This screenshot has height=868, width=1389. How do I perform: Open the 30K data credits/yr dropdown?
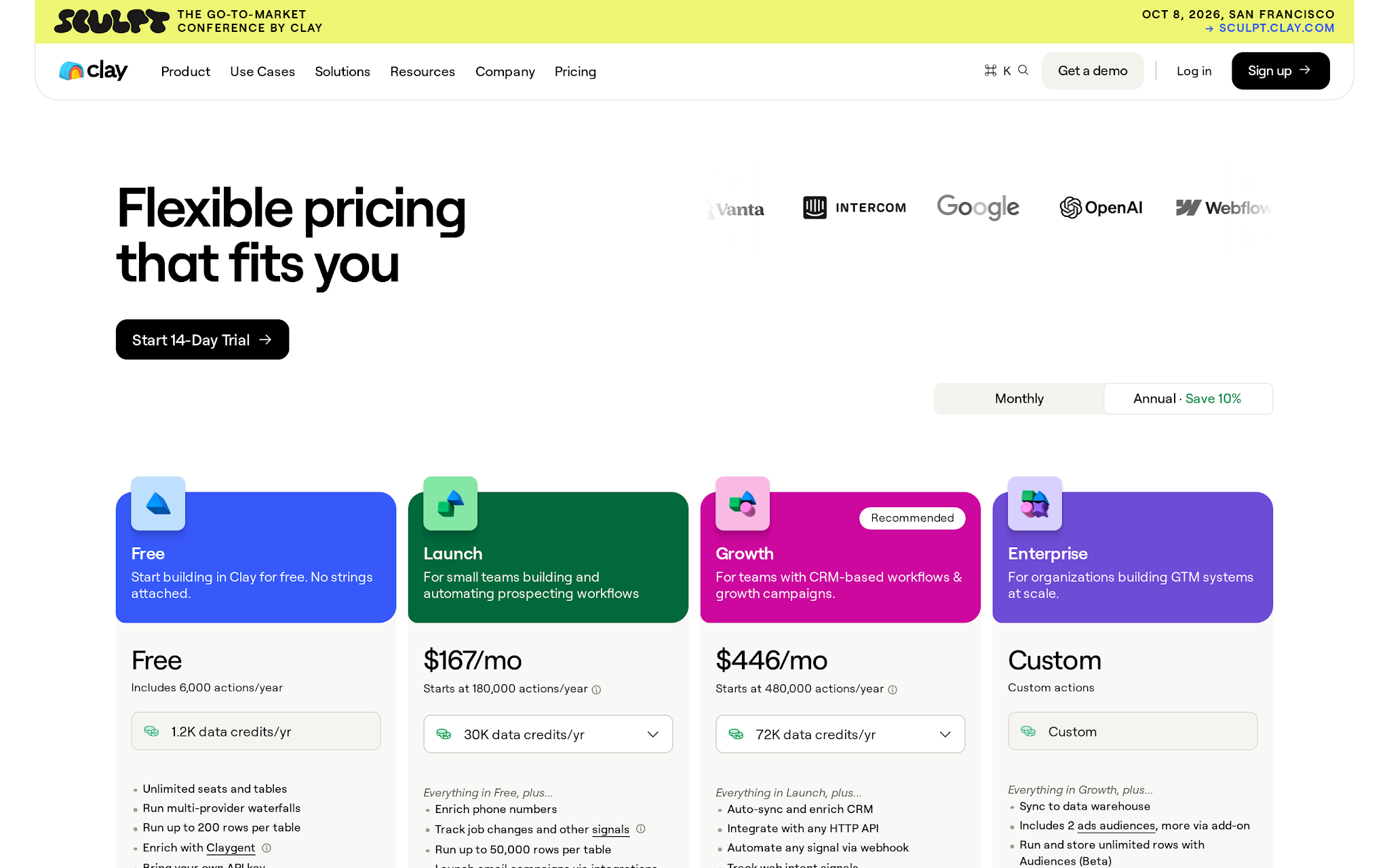(548, 734)
